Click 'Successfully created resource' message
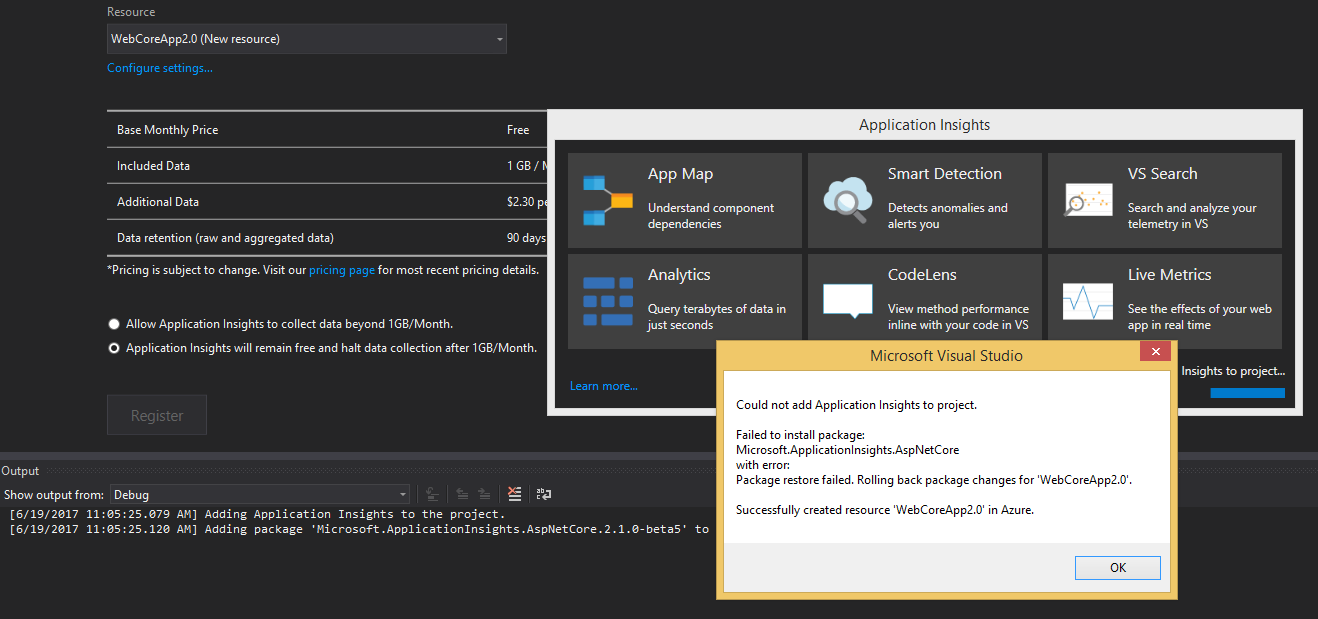This screenshot has width=1318, height=619. [885, 510]
